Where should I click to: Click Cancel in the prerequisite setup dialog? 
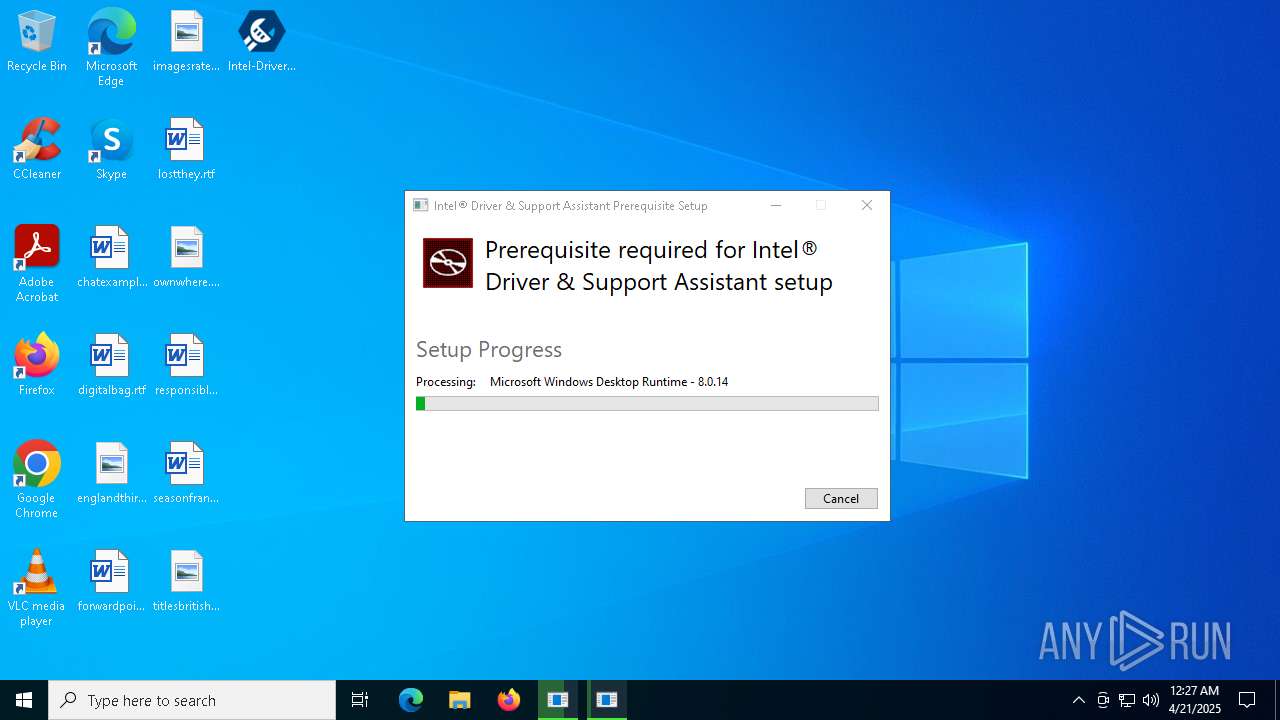click(841, 498)
